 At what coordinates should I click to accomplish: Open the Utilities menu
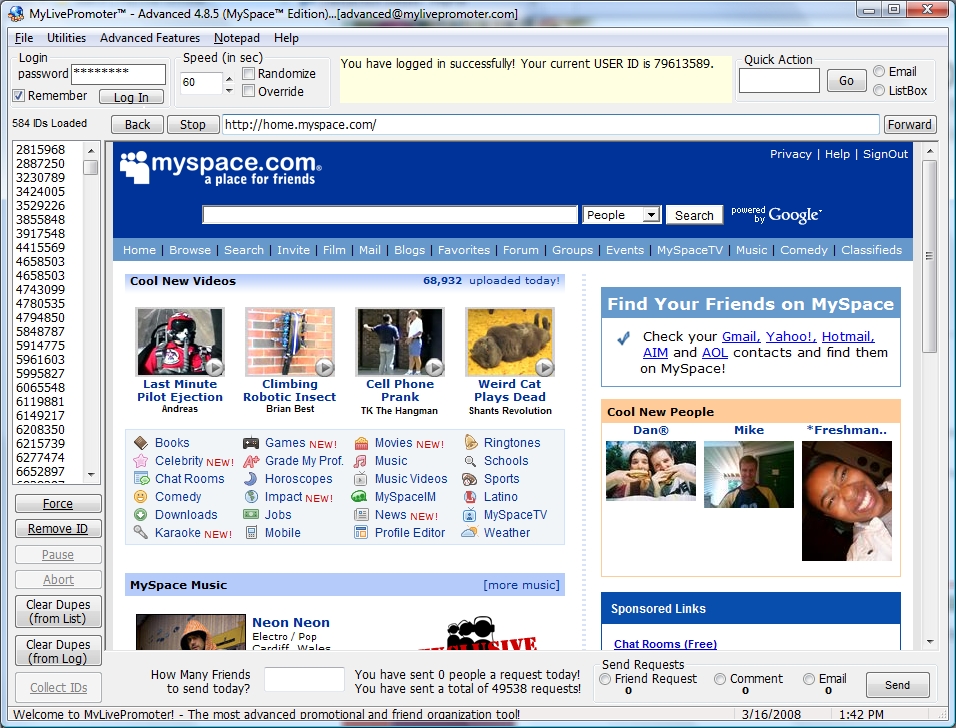tap(66, 38)
